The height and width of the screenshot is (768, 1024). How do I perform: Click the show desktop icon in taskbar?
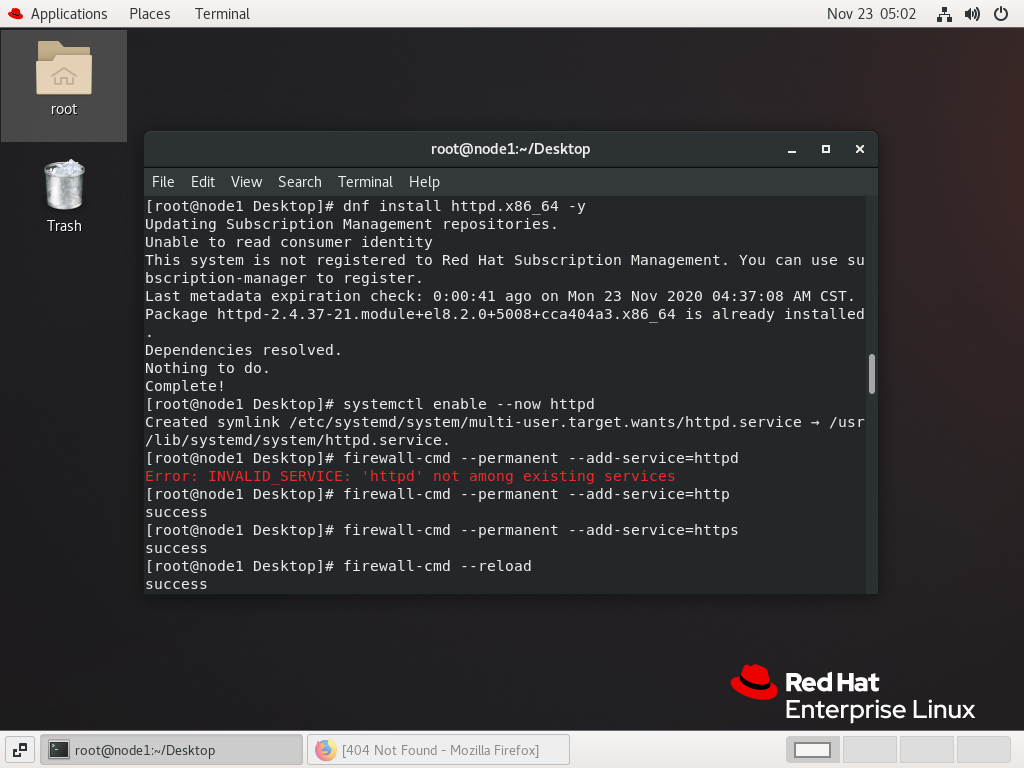pyautogui.click(x=20, y=750)
